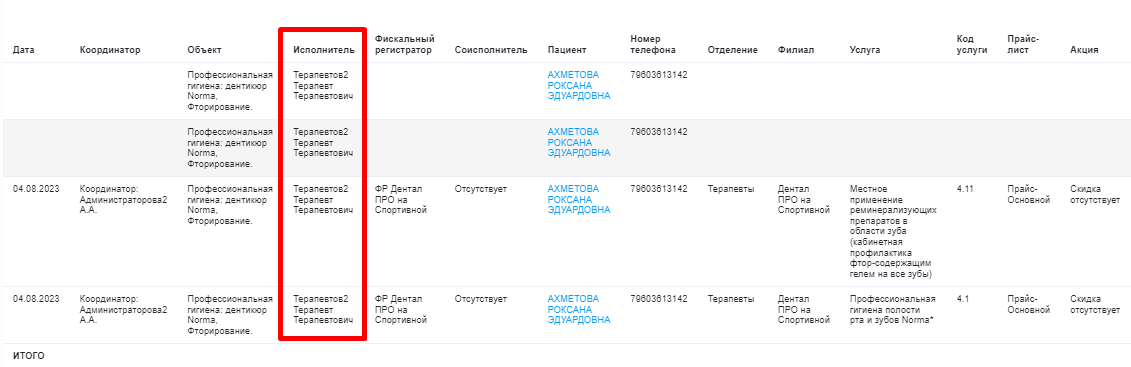Screen dimensions: 1131x367
Task: Click the ИТОГО totals row label
Action: 29,355
